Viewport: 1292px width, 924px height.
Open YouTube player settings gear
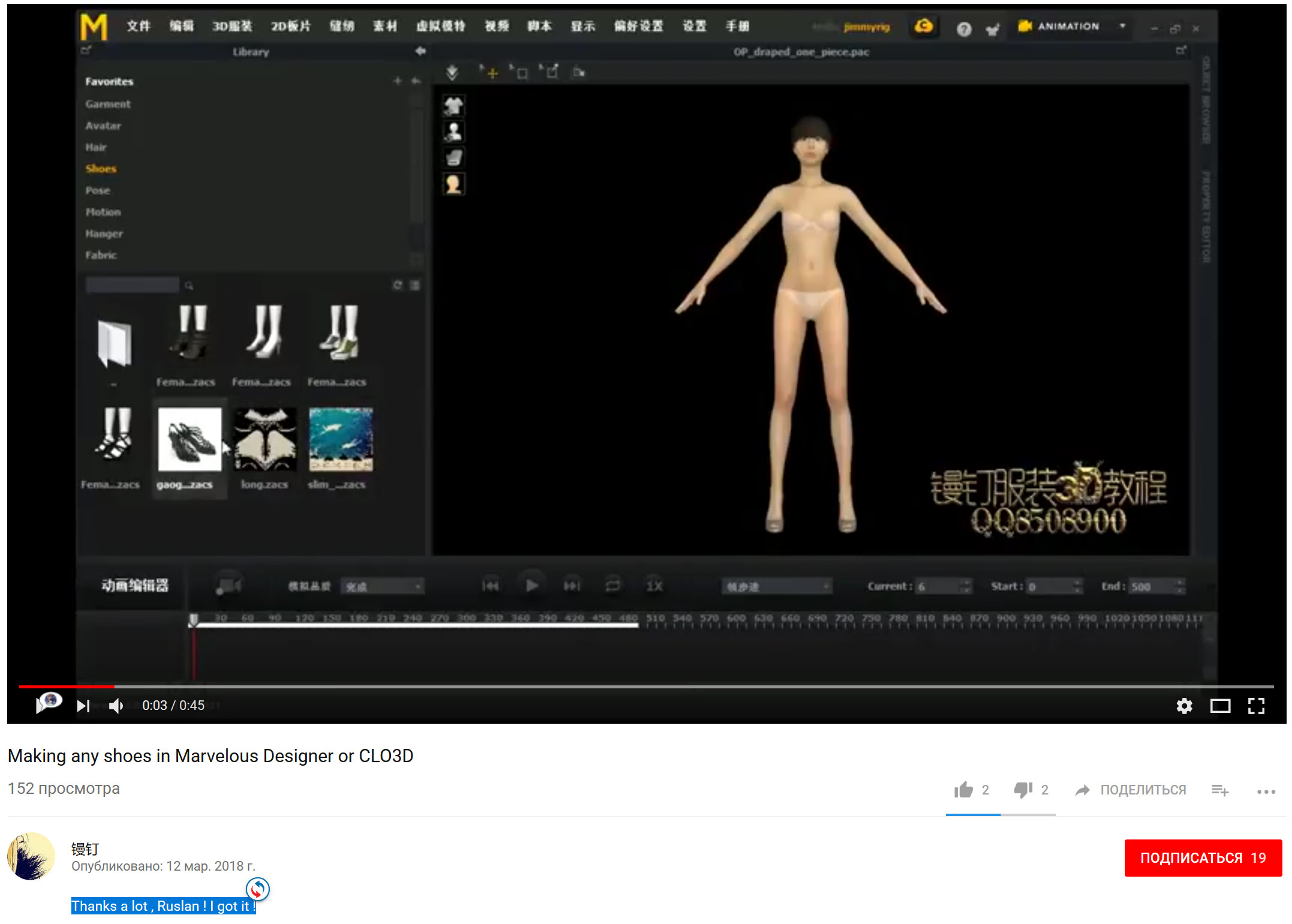click(1183, 706)
